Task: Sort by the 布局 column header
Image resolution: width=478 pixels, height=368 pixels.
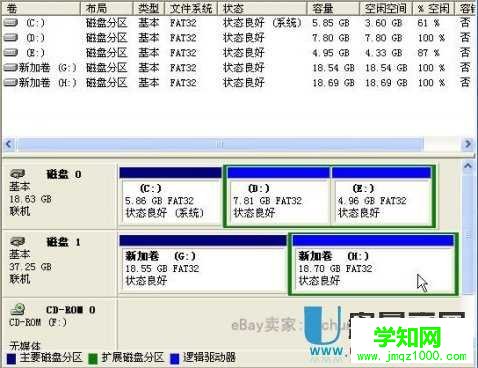Action: click(107, 8)
